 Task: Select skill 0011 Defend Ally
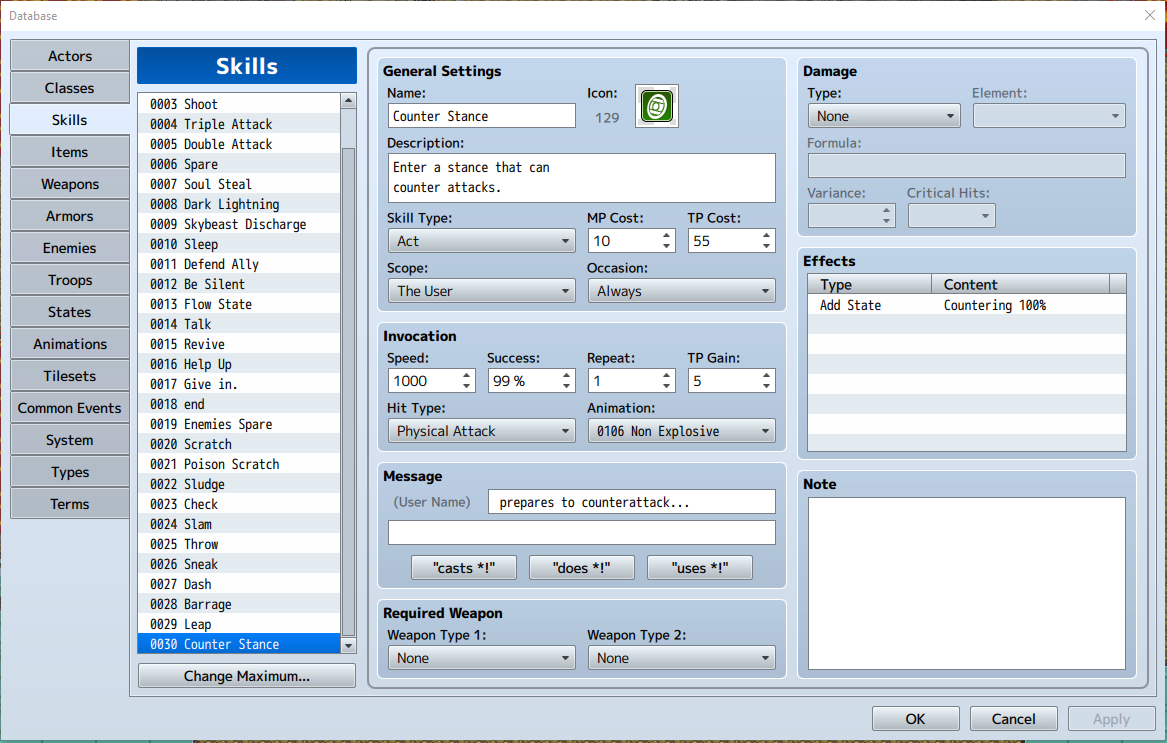pyautogui.click(x=239, y=264)
